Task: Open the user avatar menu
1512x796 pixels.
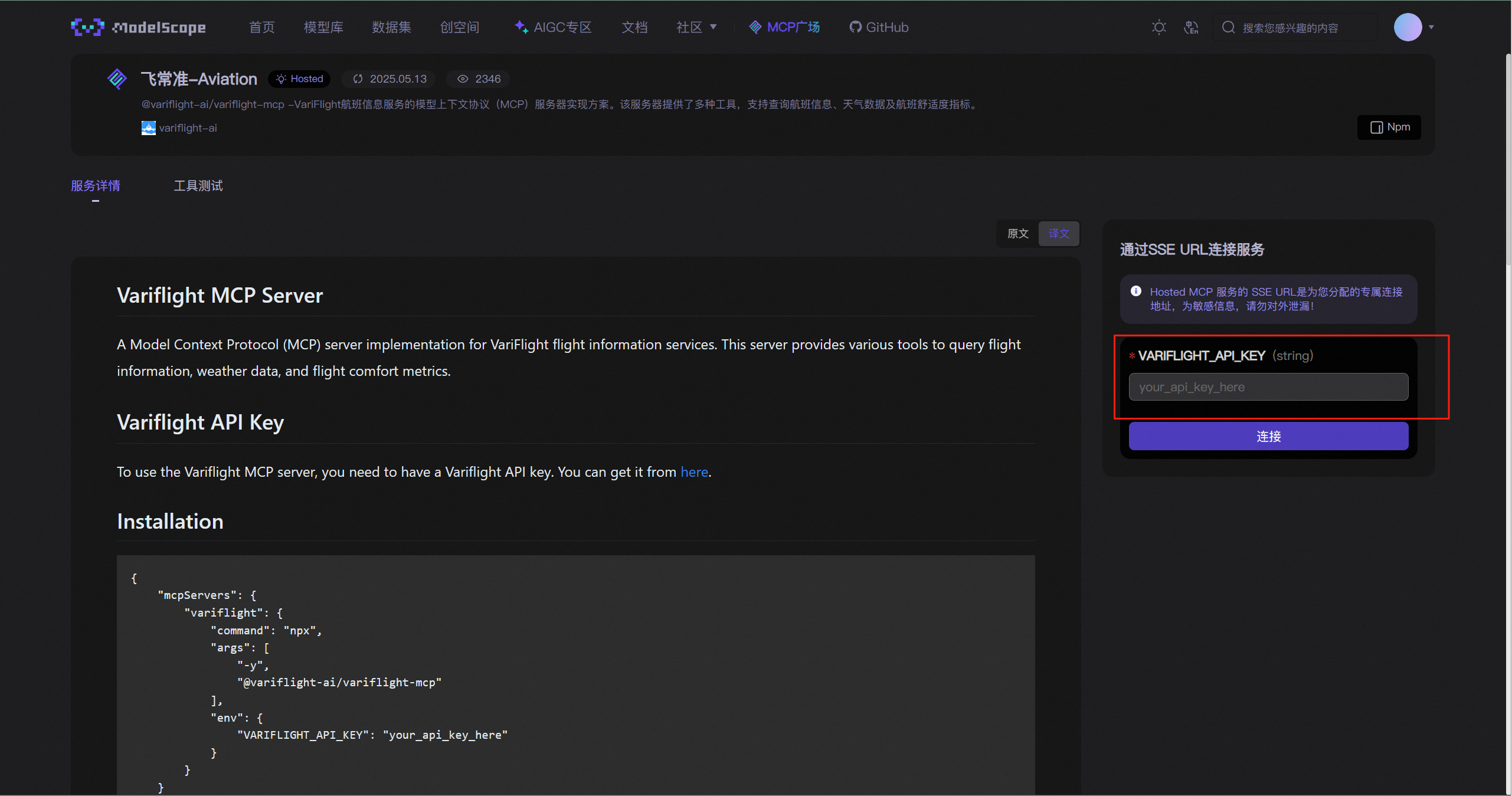Action: [x=1408, y=27]
